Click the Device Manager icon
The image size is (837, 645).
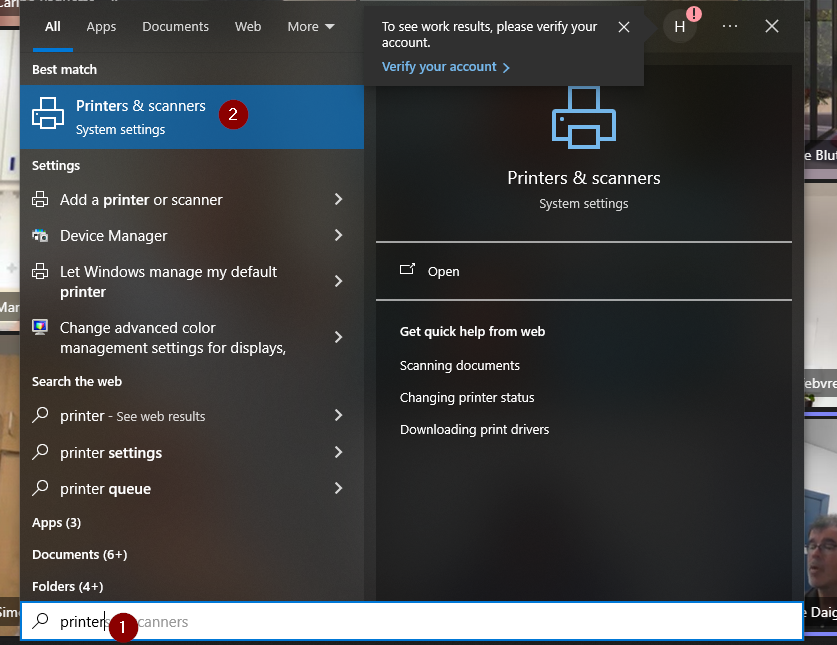pyautogui.click(x=40, y=235)
